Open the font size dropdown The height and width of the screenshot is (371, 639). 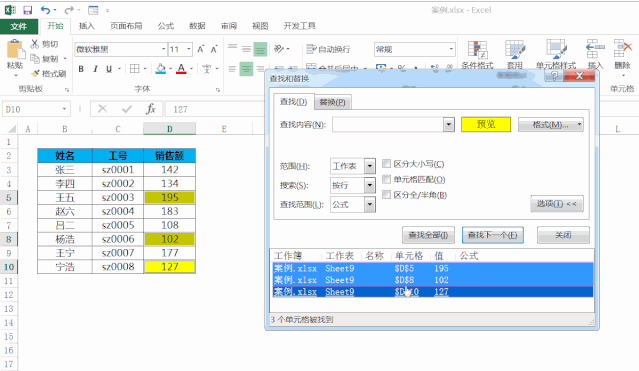click(189, 49)
